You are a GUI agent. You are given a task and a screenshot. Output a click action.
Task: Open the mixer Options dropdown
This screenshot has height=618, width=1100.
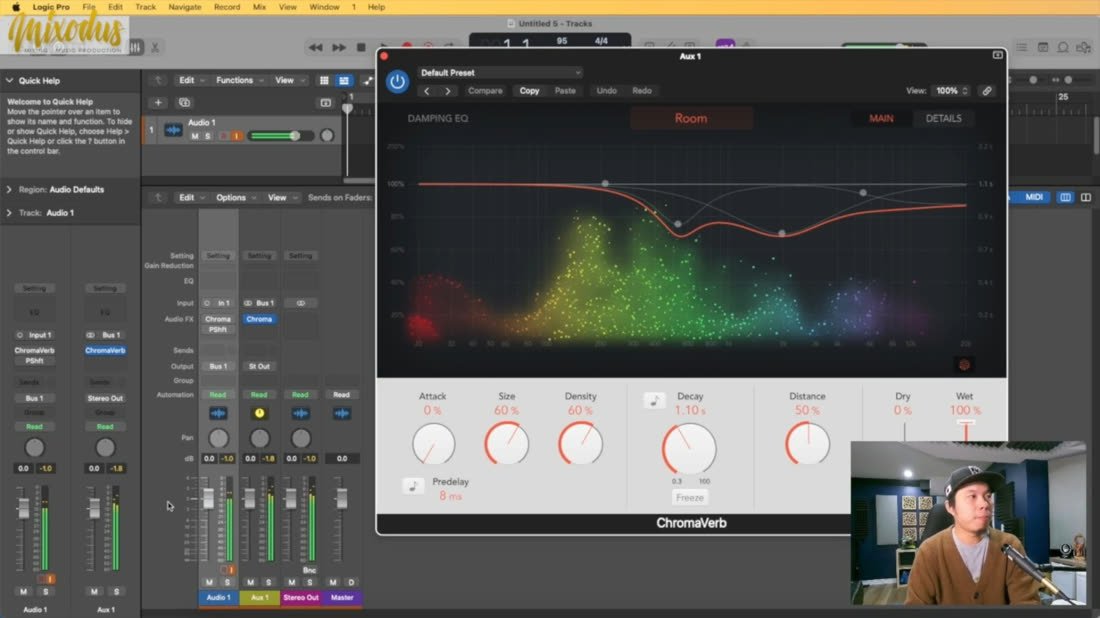[x=236, y=198]
